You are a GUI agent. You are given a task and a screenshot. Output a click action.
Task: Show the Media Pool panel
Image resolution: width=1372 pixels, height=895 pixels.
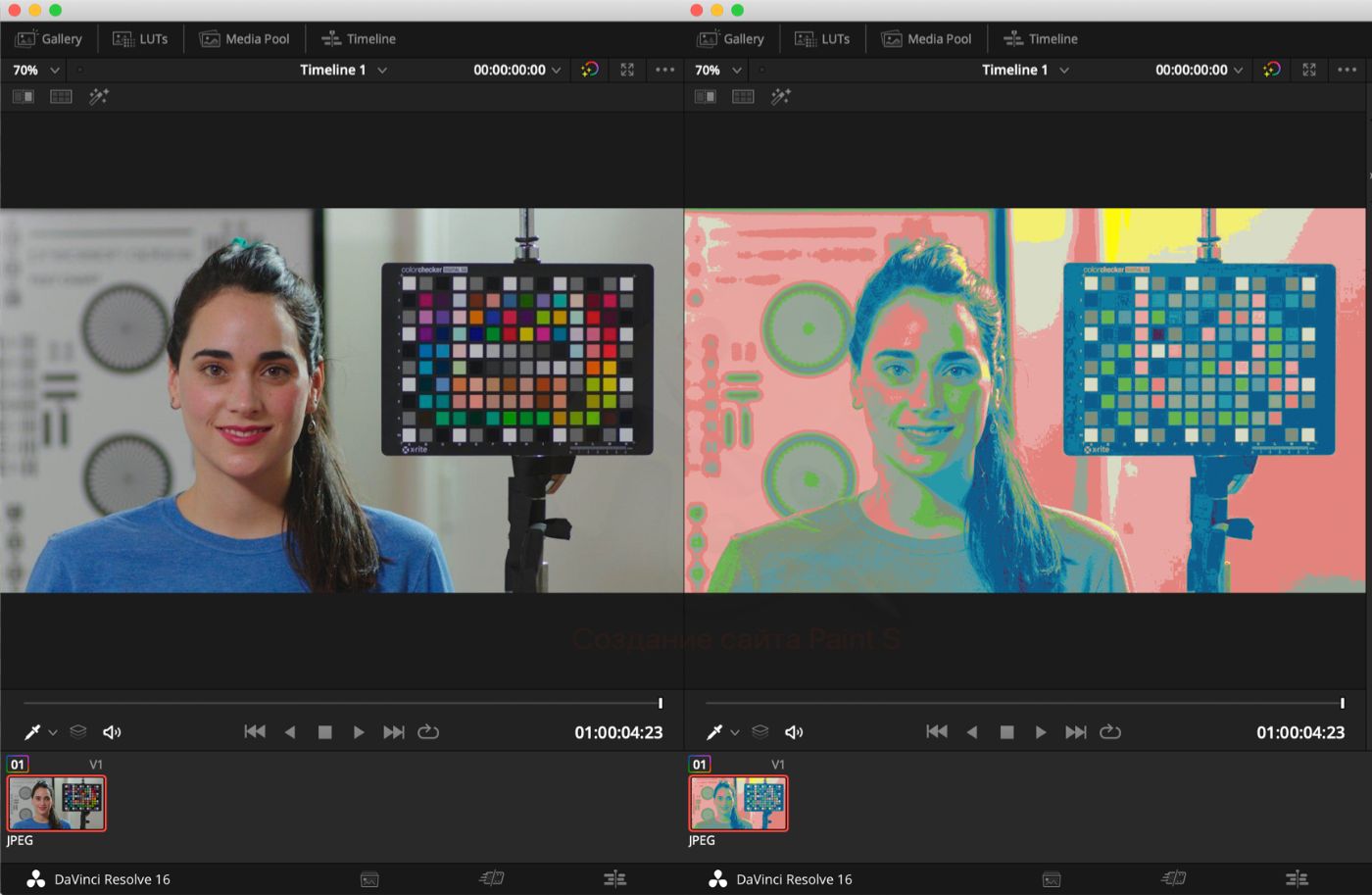244,38
